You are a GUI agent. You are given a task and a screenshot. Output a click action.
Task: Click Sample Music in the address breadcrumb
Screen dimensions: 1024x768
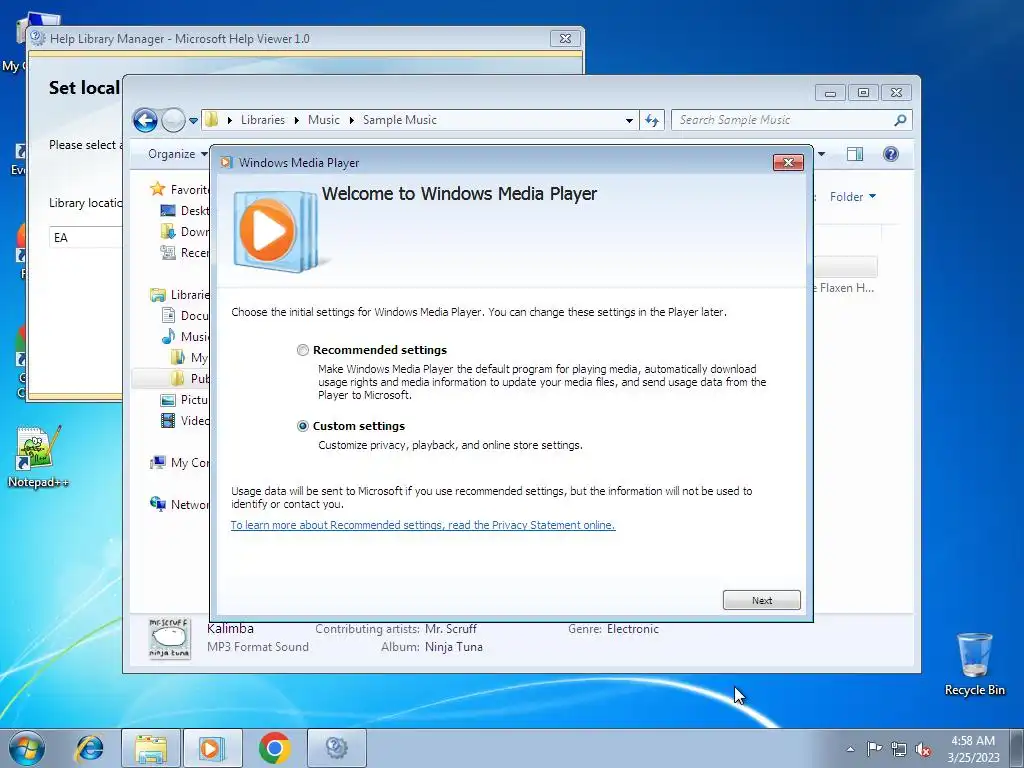[400, 120]
